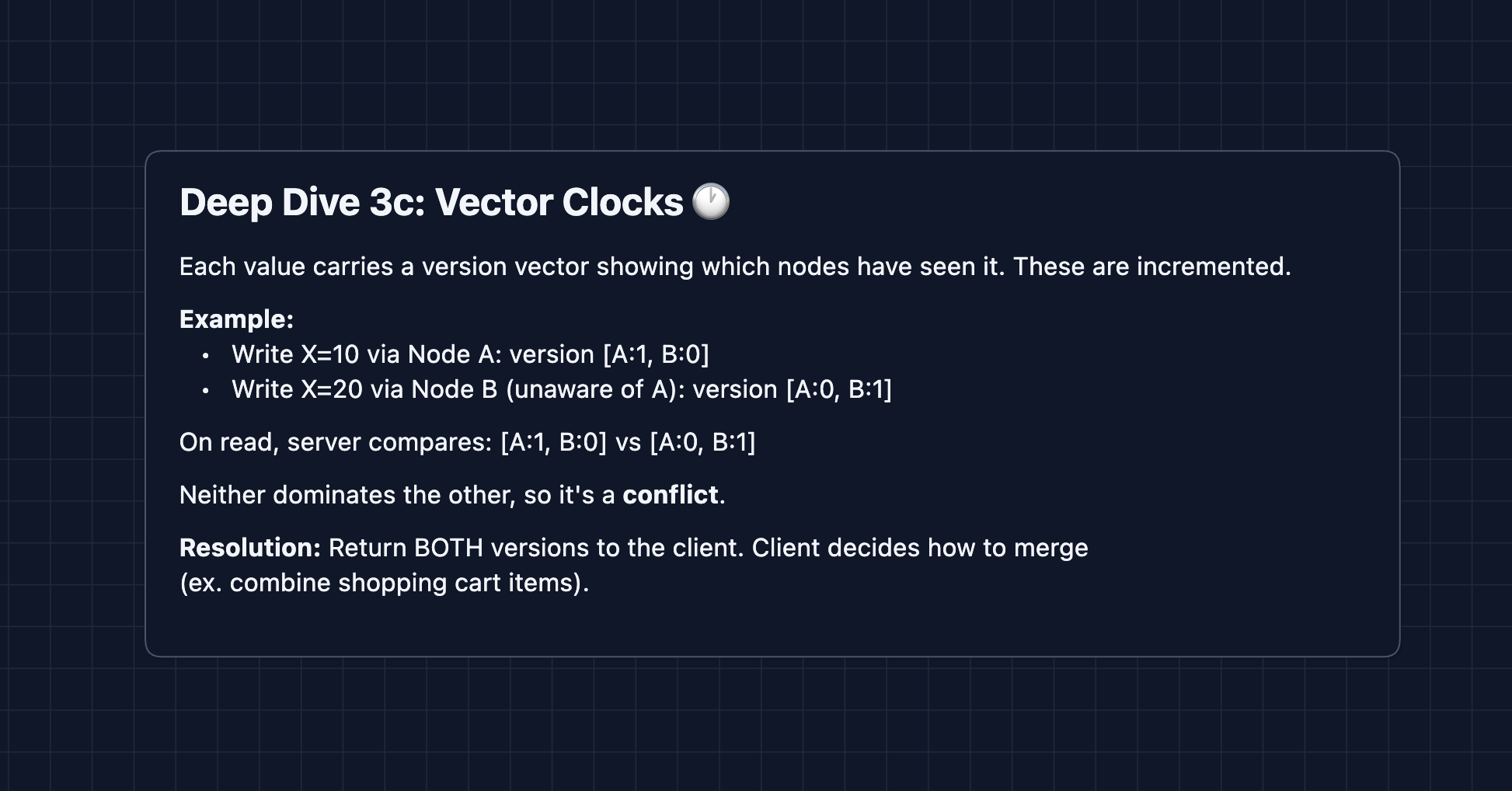Click the "X=20" text in second bullet

point(332,389)
